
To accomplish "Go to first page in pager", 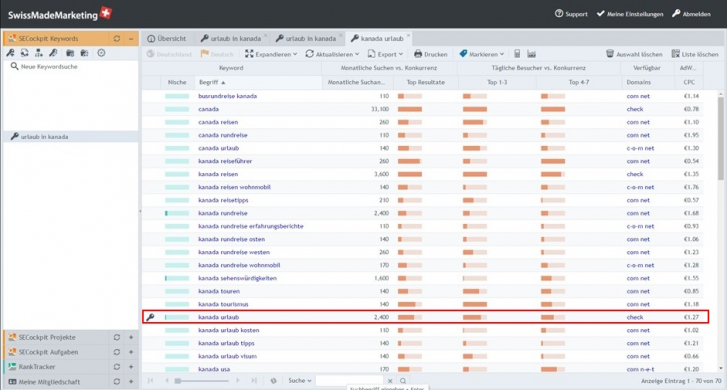I will click(x=150, y=381).
